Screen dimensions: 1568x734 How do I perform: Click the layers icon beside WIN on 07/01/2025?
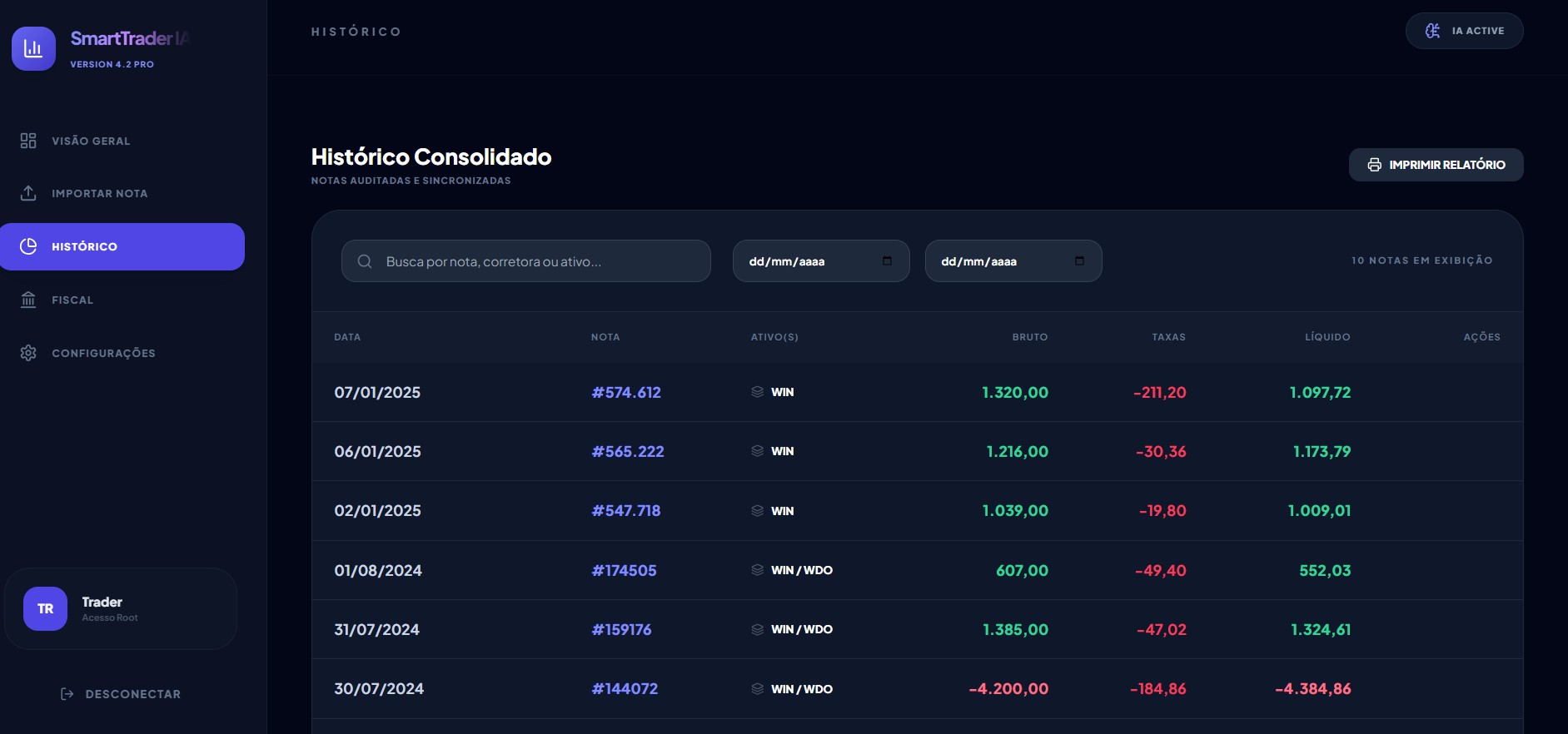[x=757, y=392]
